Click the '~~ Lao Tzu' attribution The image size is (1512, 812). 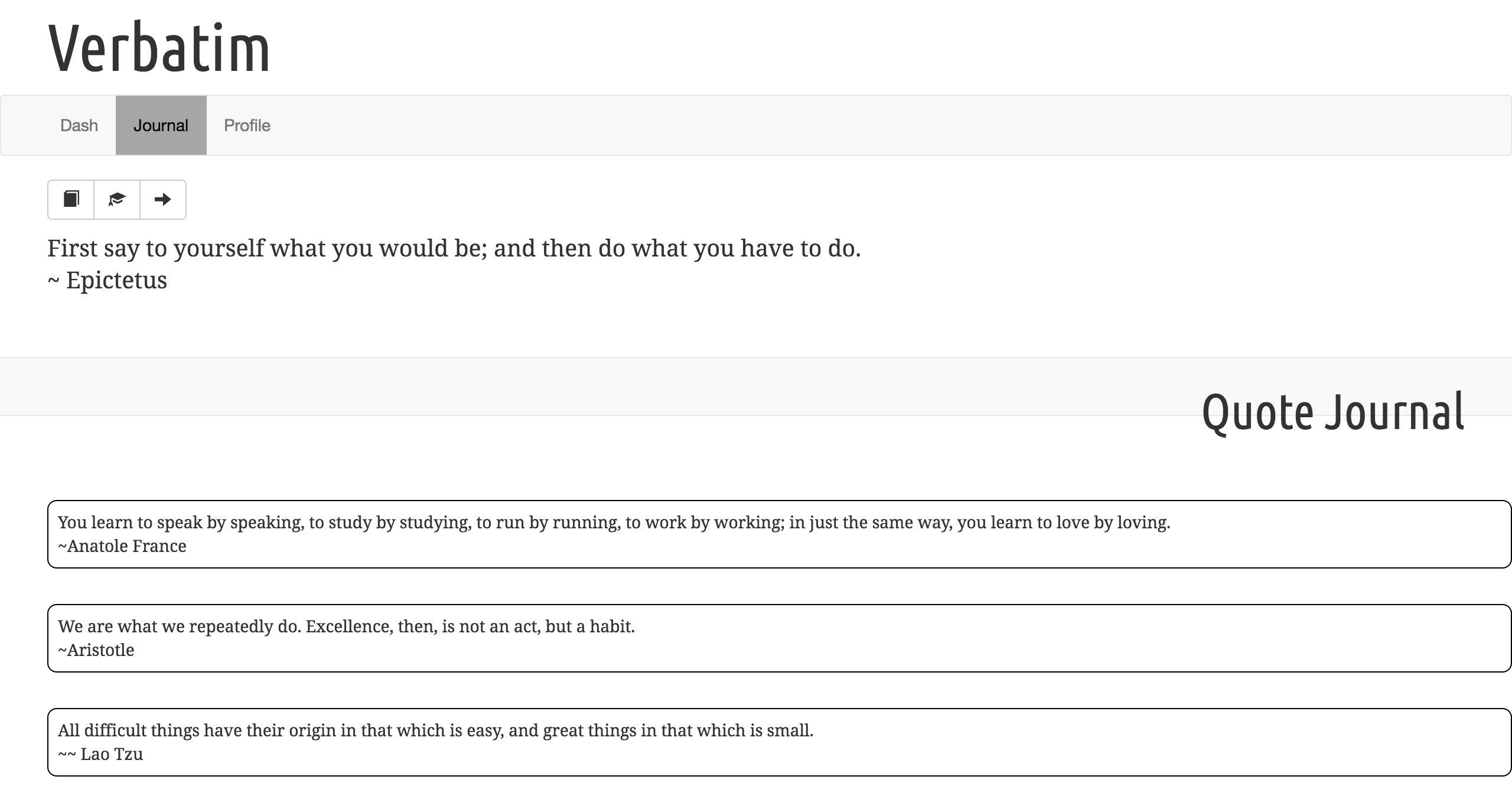pyautogui.click(x=100, y=754)
